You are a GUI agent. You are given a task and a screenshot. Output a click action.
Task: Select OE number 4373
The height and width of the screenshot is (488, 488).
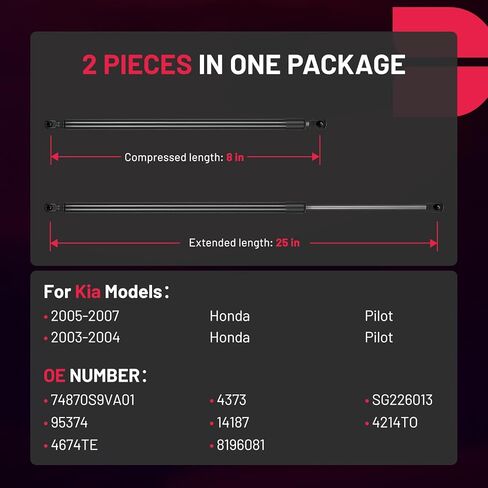(x=231, y=400)
